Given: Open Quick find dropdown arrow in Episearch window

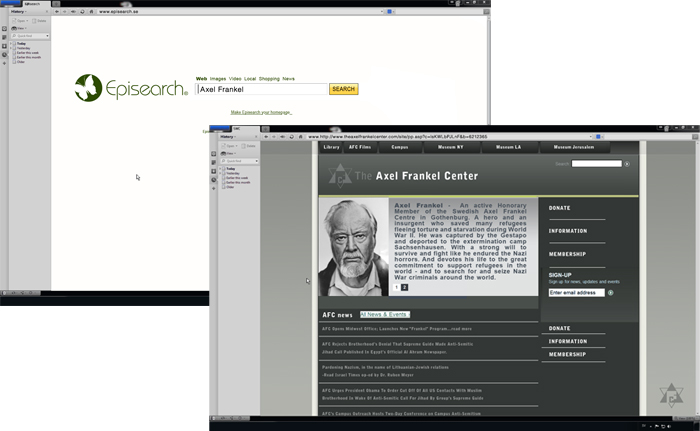Looking at the screenshot, I should coord(47,36).
